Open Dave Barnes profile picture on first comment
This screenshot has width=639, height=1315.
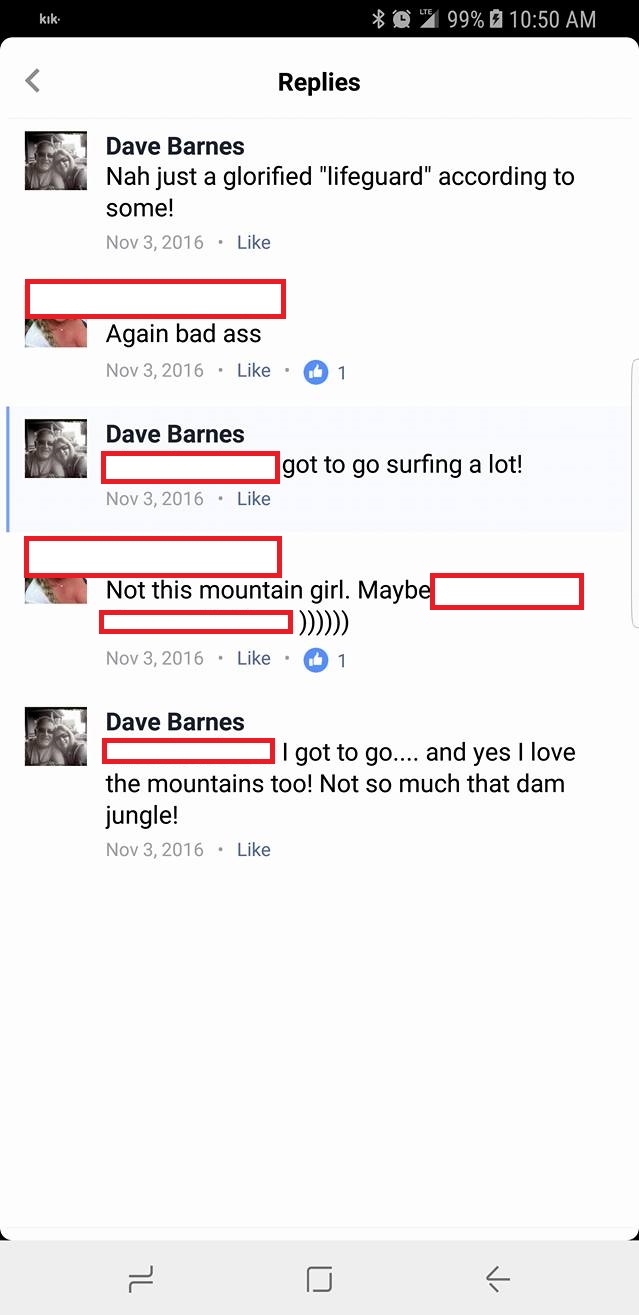[x=56, y=160]
